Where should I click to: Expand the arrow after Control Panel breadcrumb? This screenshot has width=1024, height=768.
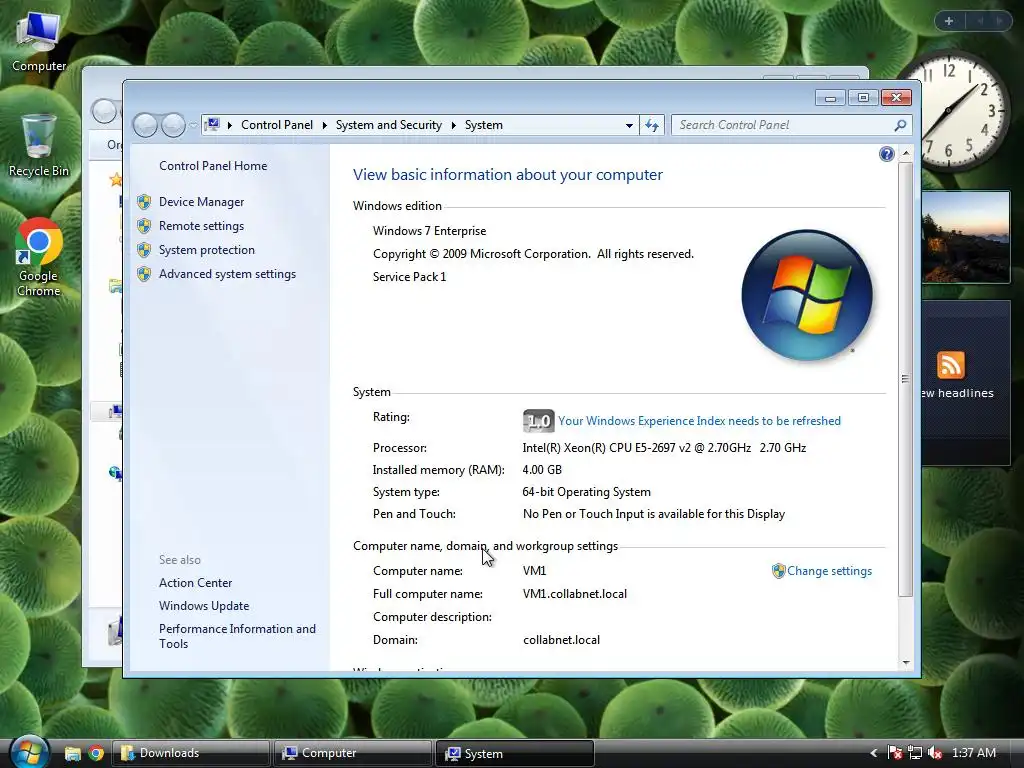[325, 125]
